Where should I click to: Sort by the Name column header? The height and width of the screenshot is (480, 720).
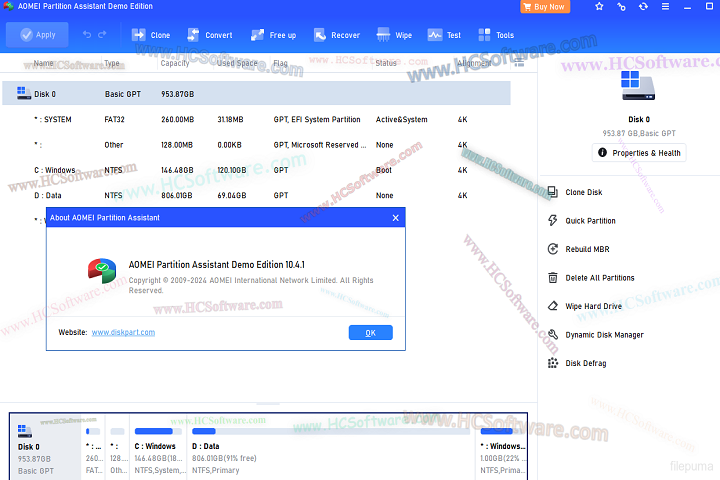[x=44, y=63]
